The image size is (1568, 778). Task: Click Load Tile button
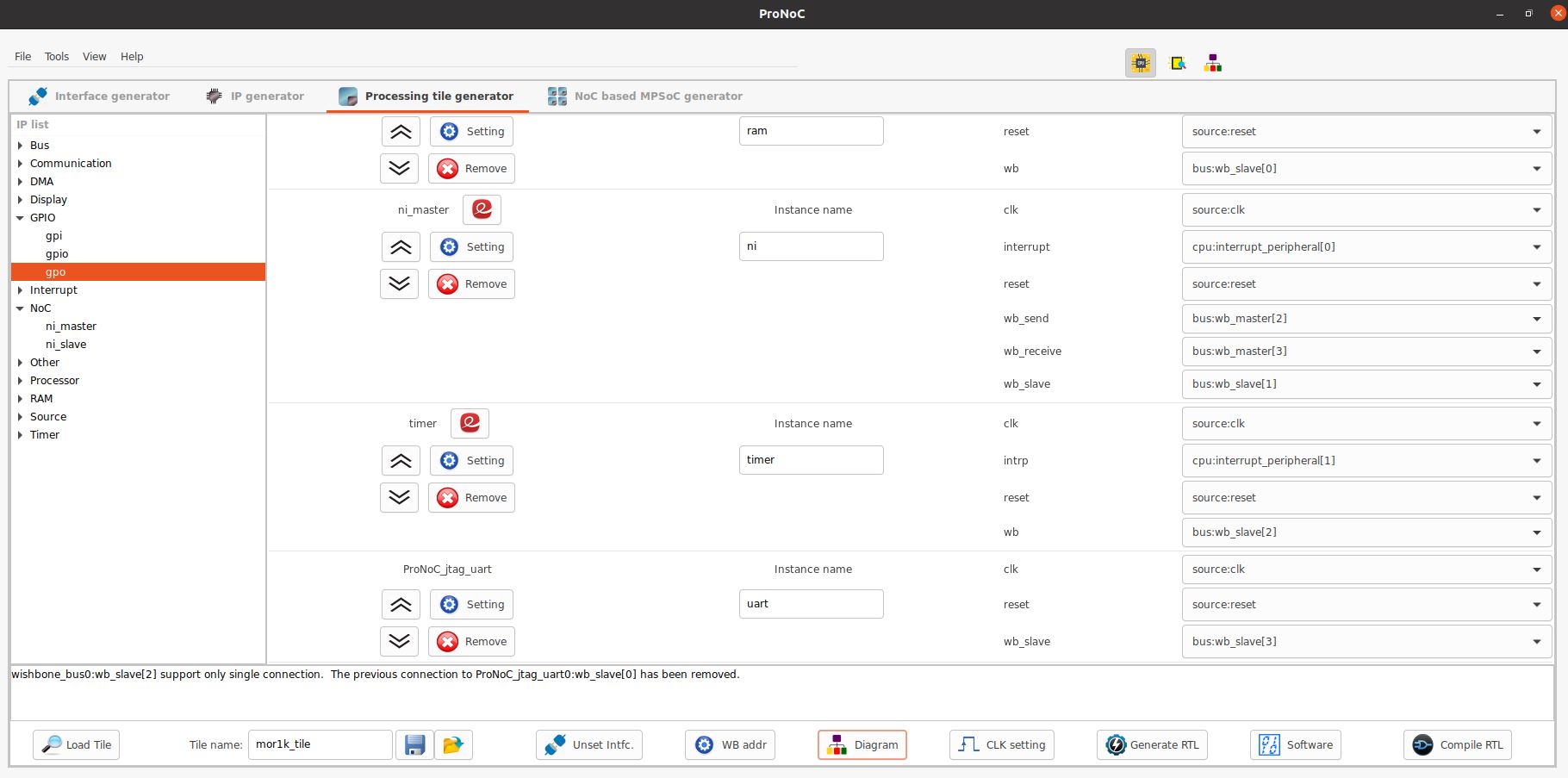(77, 744)
